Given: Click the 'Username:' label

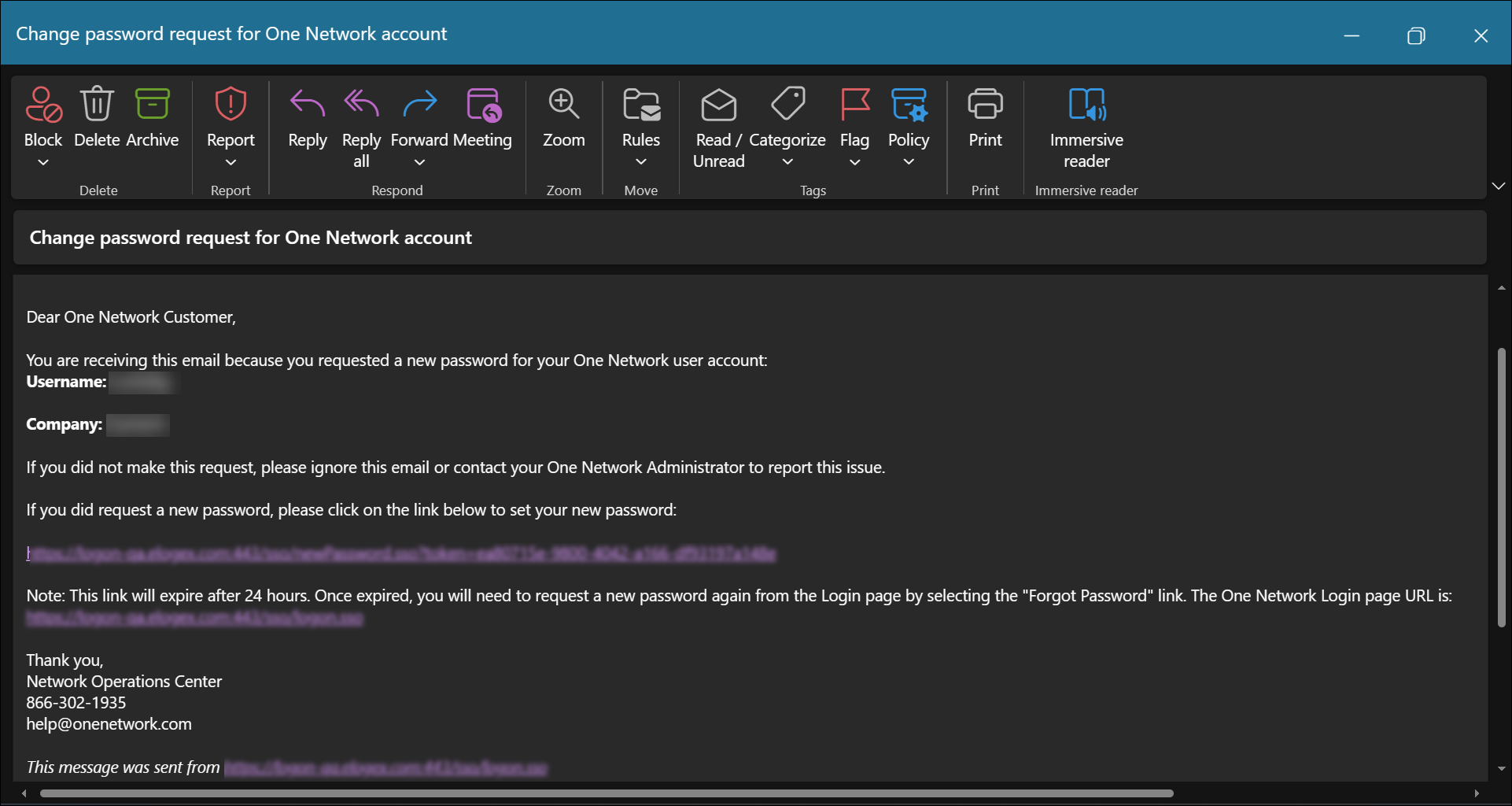Looking at the screenshot, I should 66,382.
